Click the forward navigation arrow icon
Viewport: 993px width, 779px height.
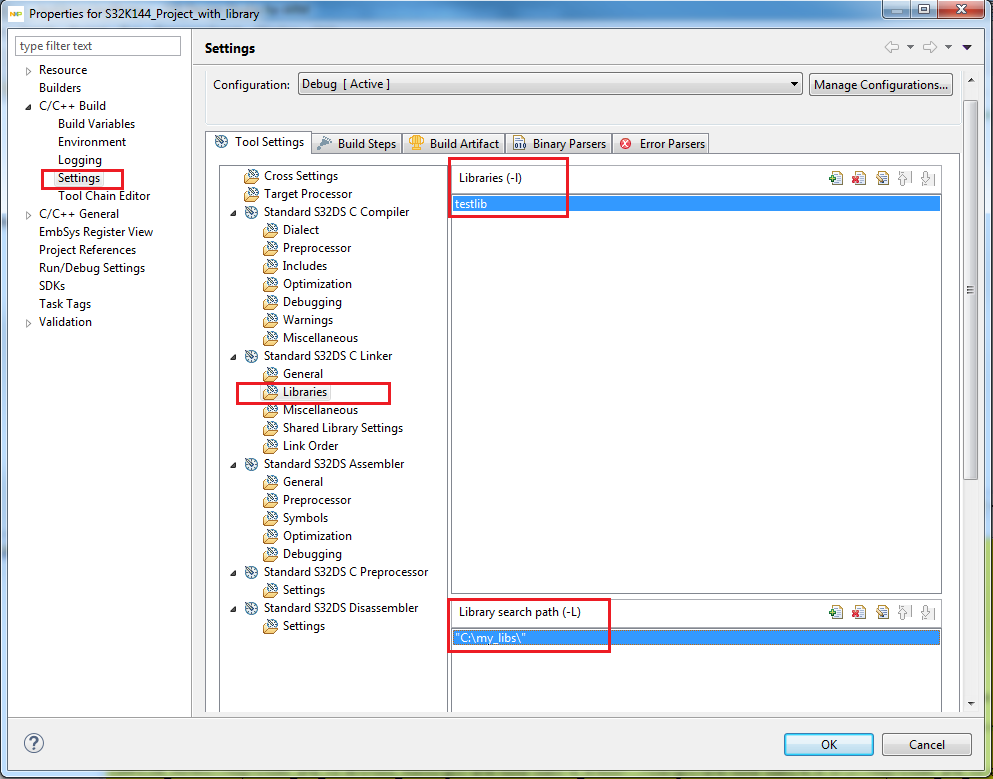tap(930, 47)
